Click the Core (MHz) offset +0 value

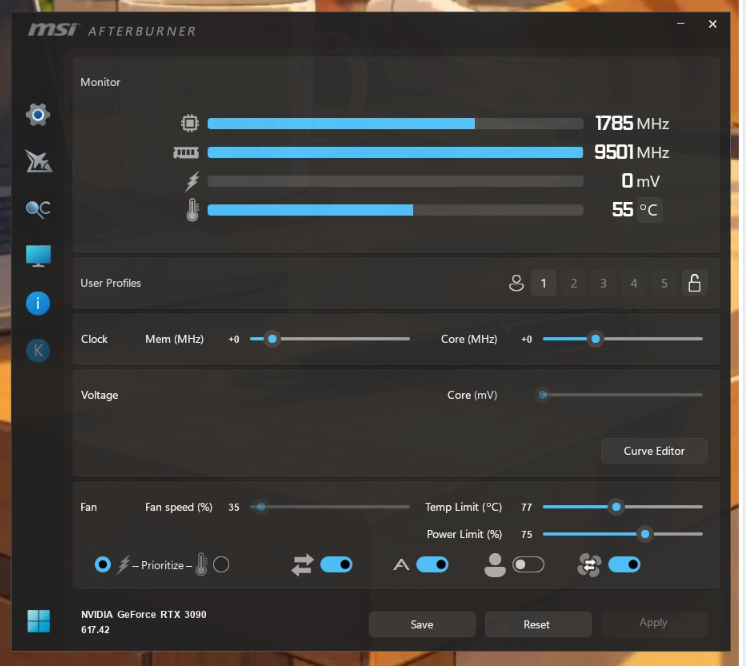tap(526, 339)
